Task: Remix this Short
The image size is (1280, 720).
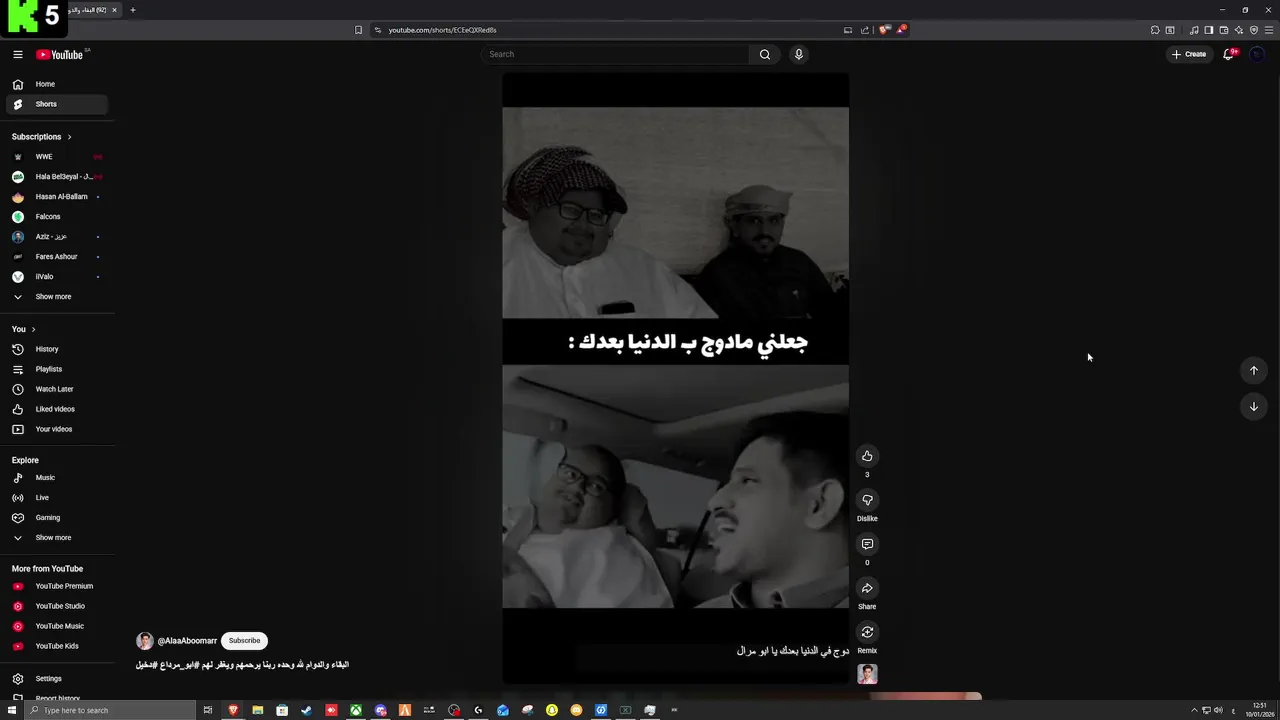Action: (x=867, y=632)
